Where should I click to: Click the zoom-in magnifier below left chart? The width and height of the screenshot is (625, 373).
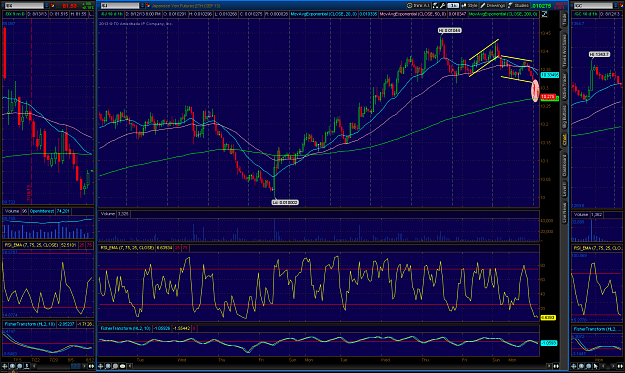point(12,366)
